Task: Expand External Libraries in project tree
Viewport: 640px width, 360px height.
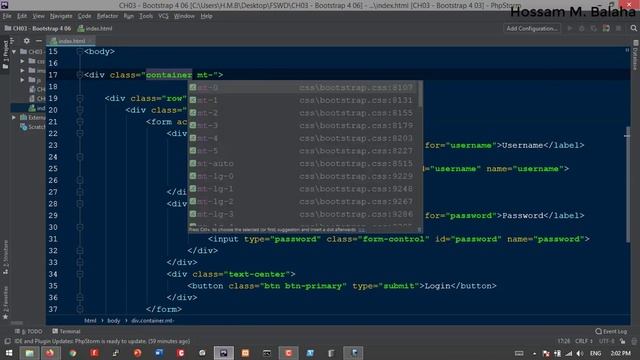Action: coord(14,118)
